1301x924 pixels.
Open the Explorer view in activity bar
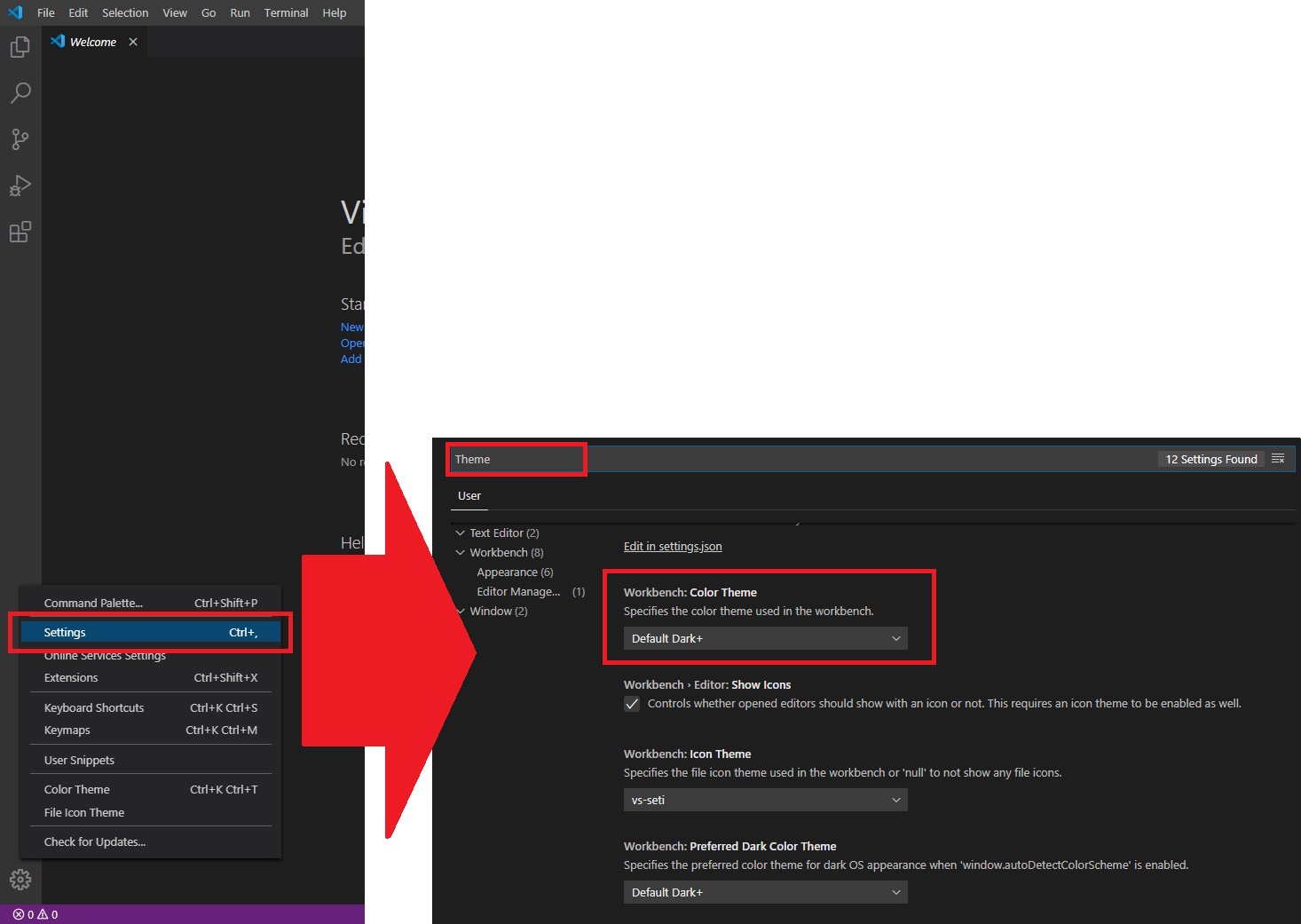(20, 47)
